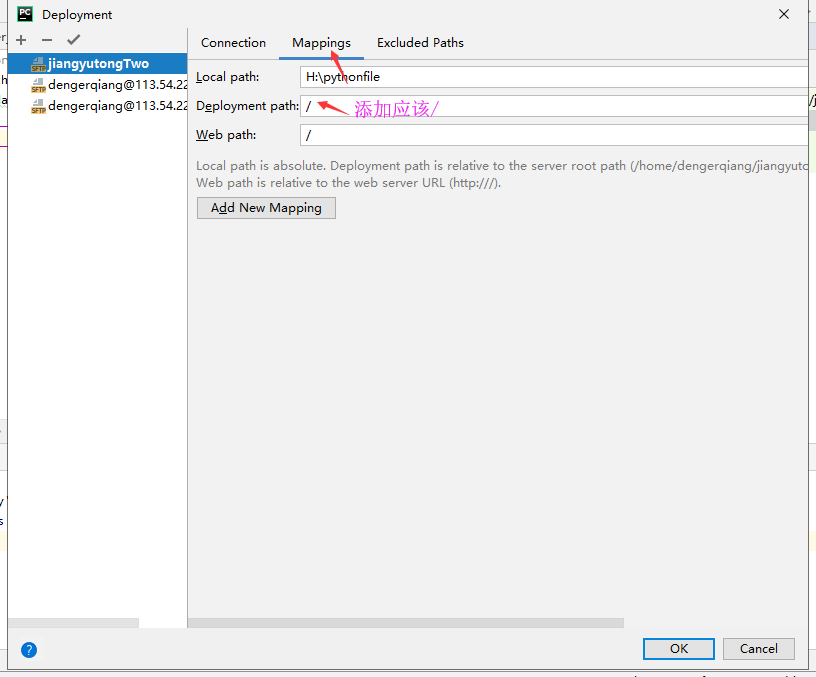The image size is (816, 677).
Task: Open help via question mark icon
Action: point(28,649)
